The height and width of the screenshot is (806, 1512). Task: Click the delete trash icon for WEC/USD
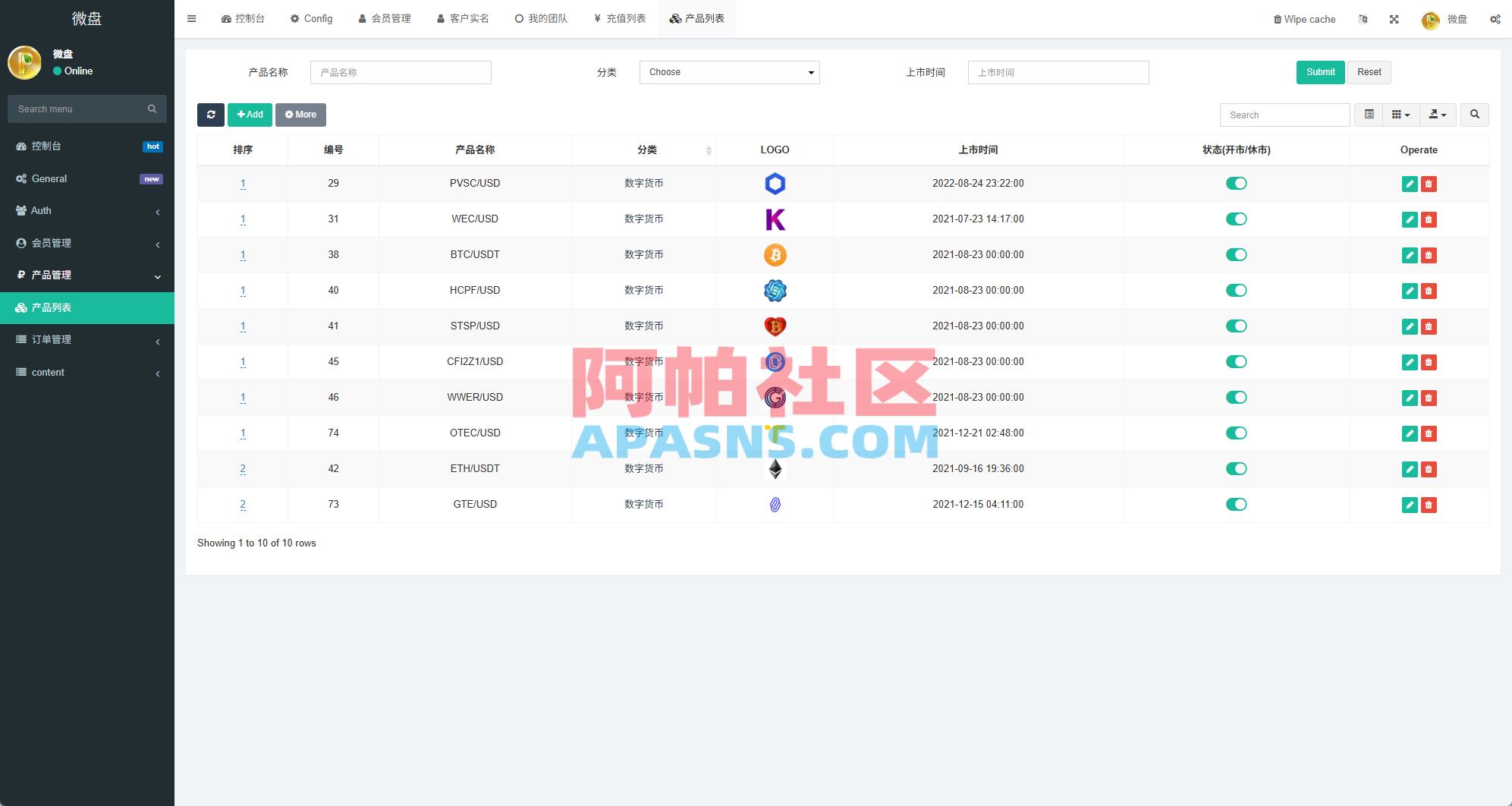(1429, 219)
